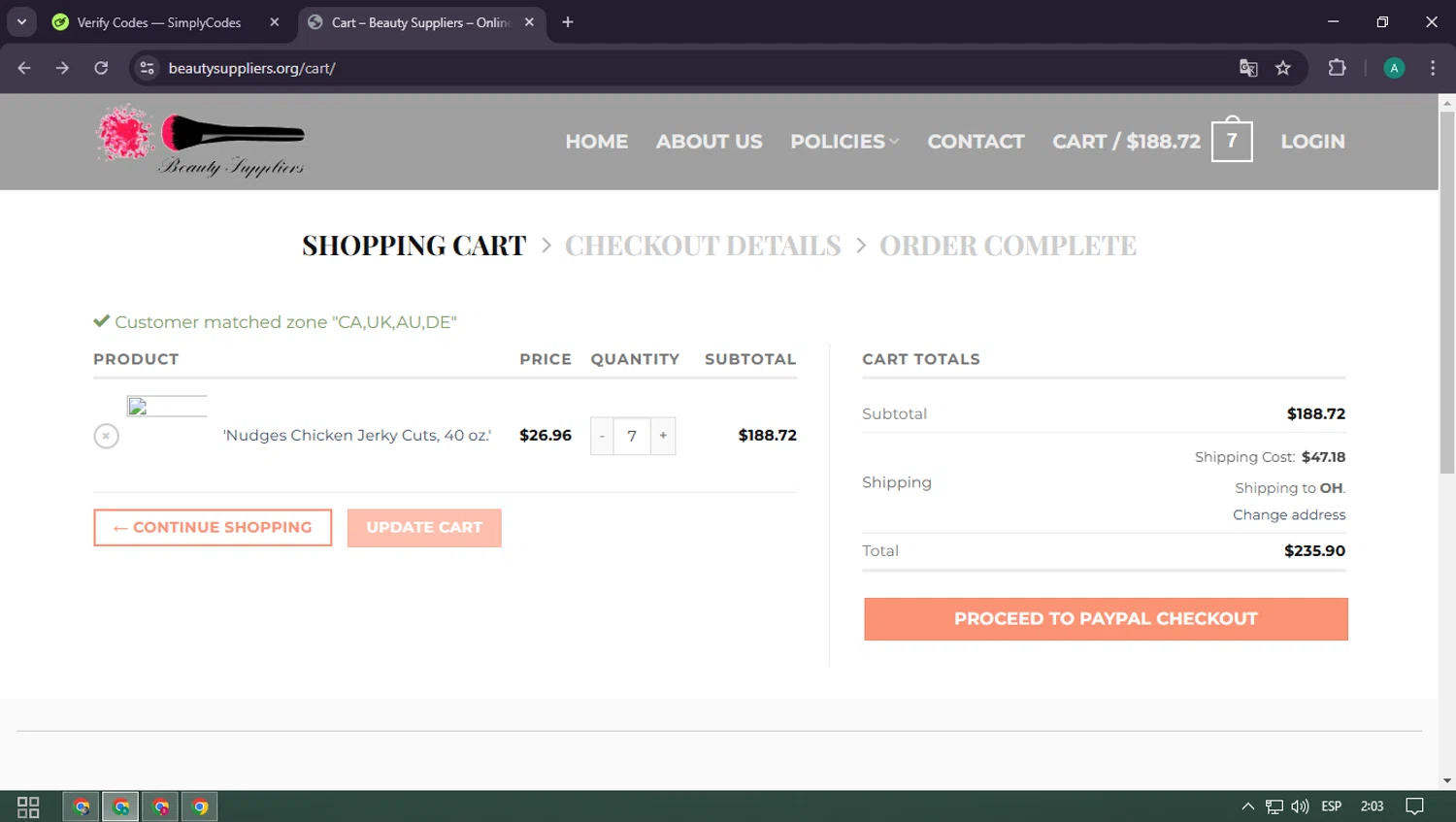
Task: Click the translate page icon
Action: click(x=1248, y=68)
